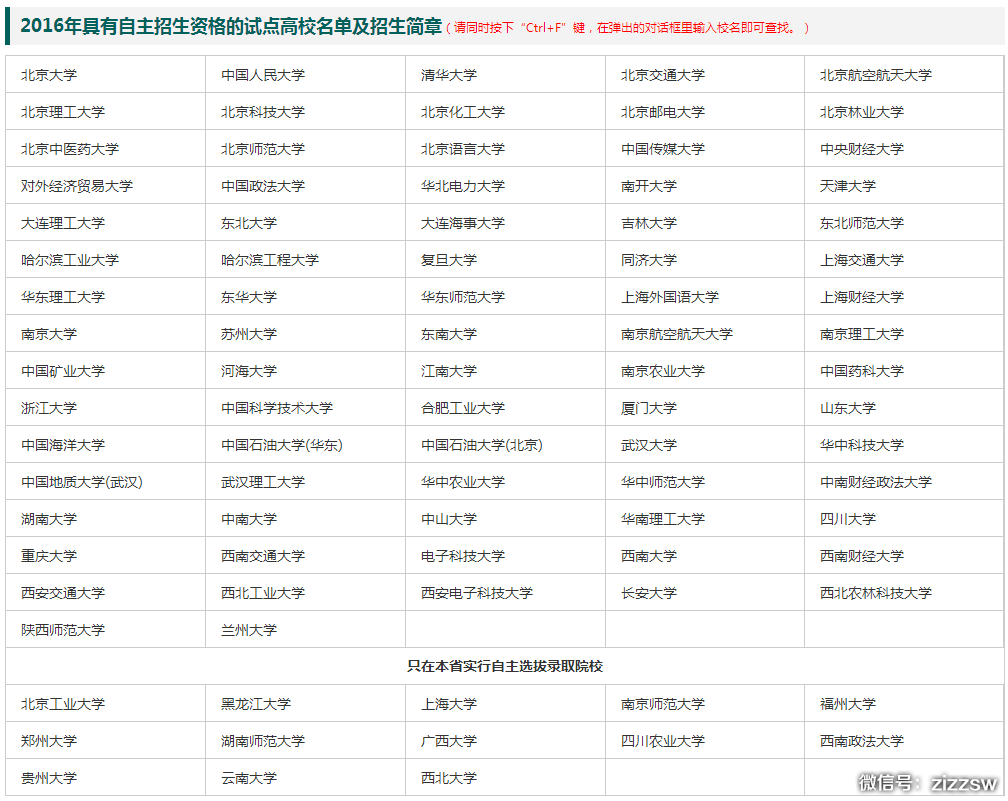
Task: Open 重庆大学 entry
Action: [49, 555]
